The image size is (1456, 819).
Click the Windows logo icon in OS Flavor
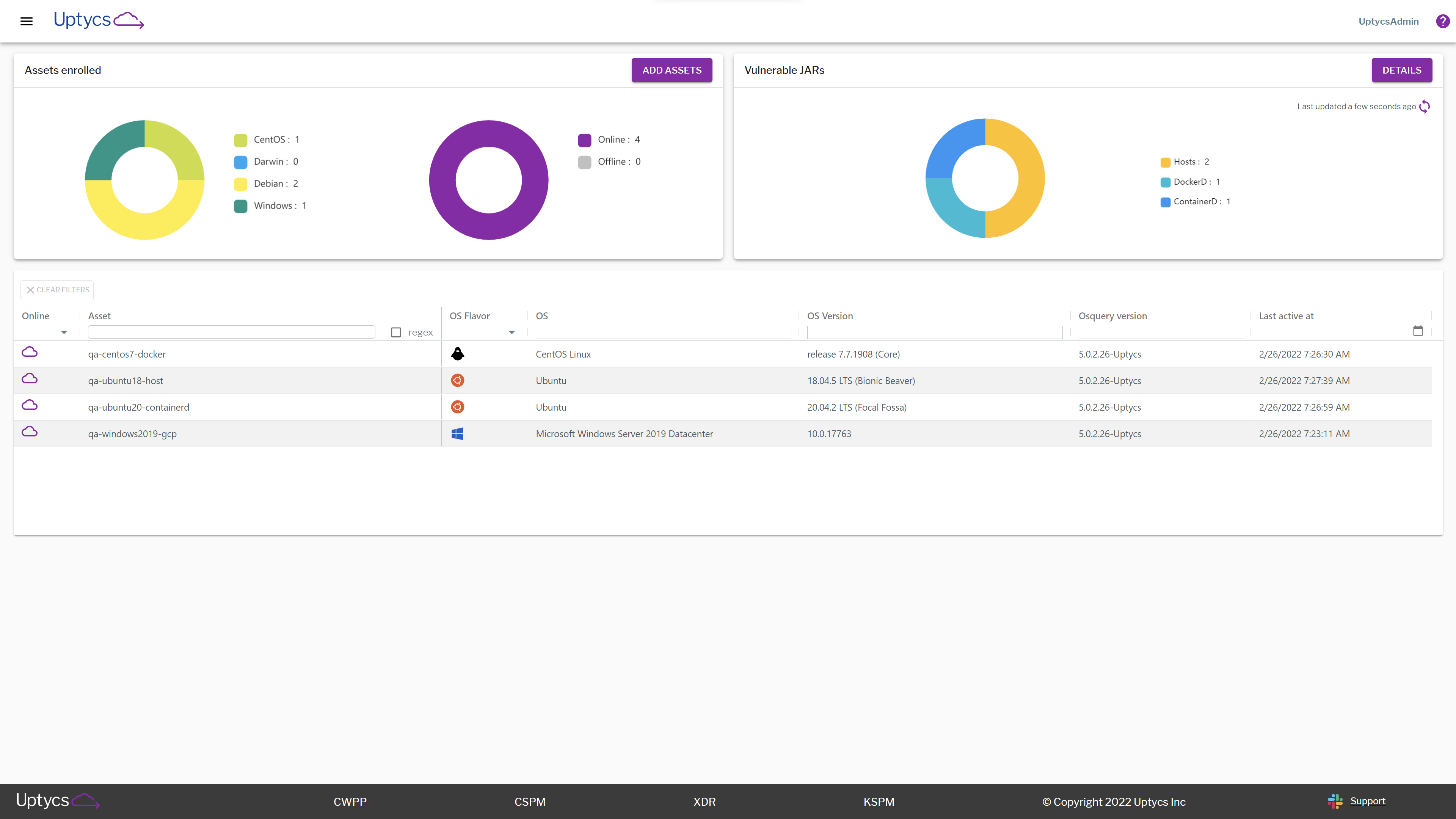click(x=457, y=433)
